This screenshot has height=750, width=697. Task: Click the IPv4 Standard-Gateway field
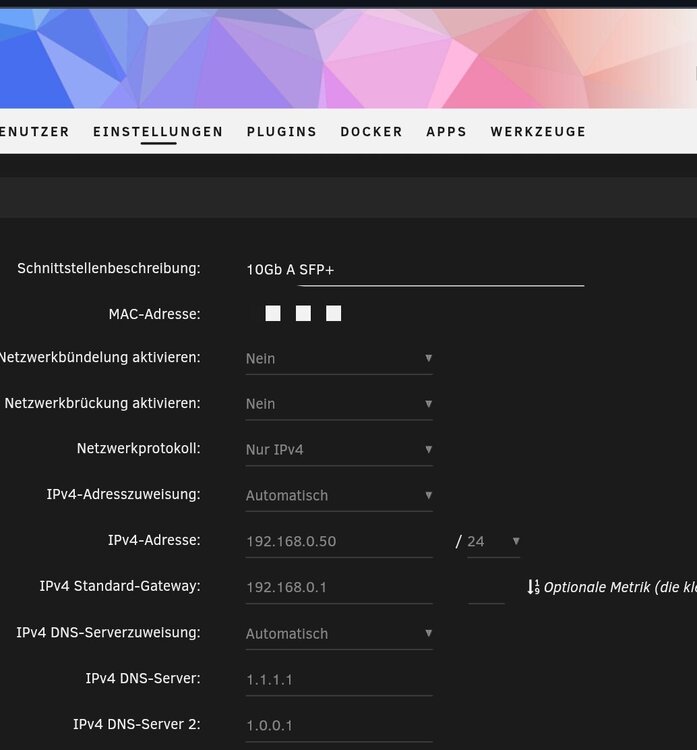point(339,587)
